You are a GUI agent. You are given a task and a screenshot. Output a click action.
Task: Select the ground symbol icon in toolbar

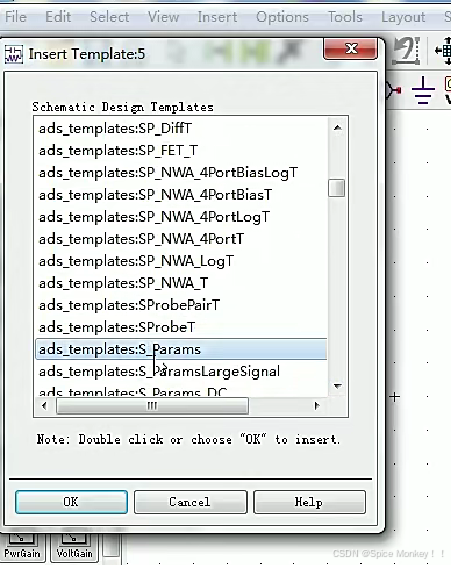coord(423,90)
